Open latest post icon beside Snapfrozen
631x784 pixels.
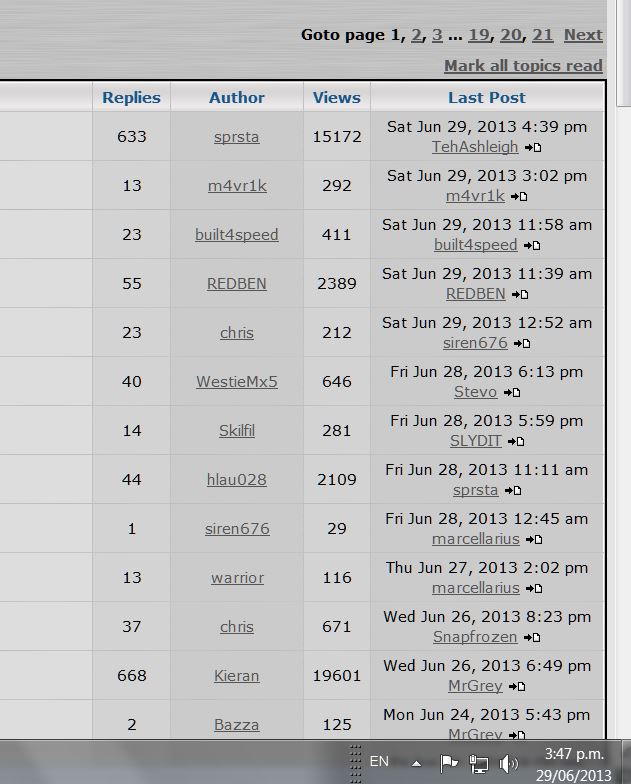[532, 638]
